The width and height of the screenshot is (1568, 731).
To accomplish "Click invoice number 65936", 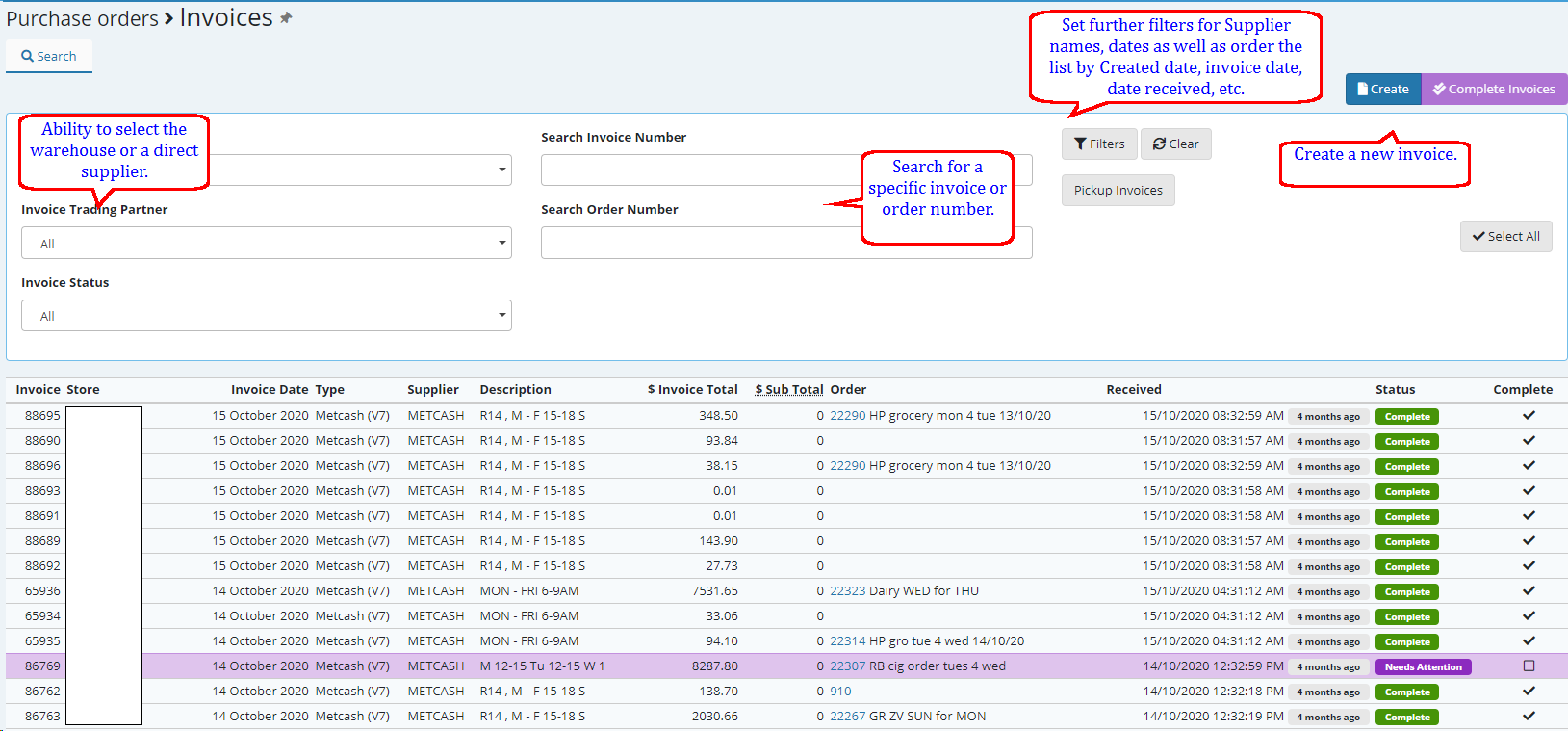I will pyautogui.click(x=42, y=590).
